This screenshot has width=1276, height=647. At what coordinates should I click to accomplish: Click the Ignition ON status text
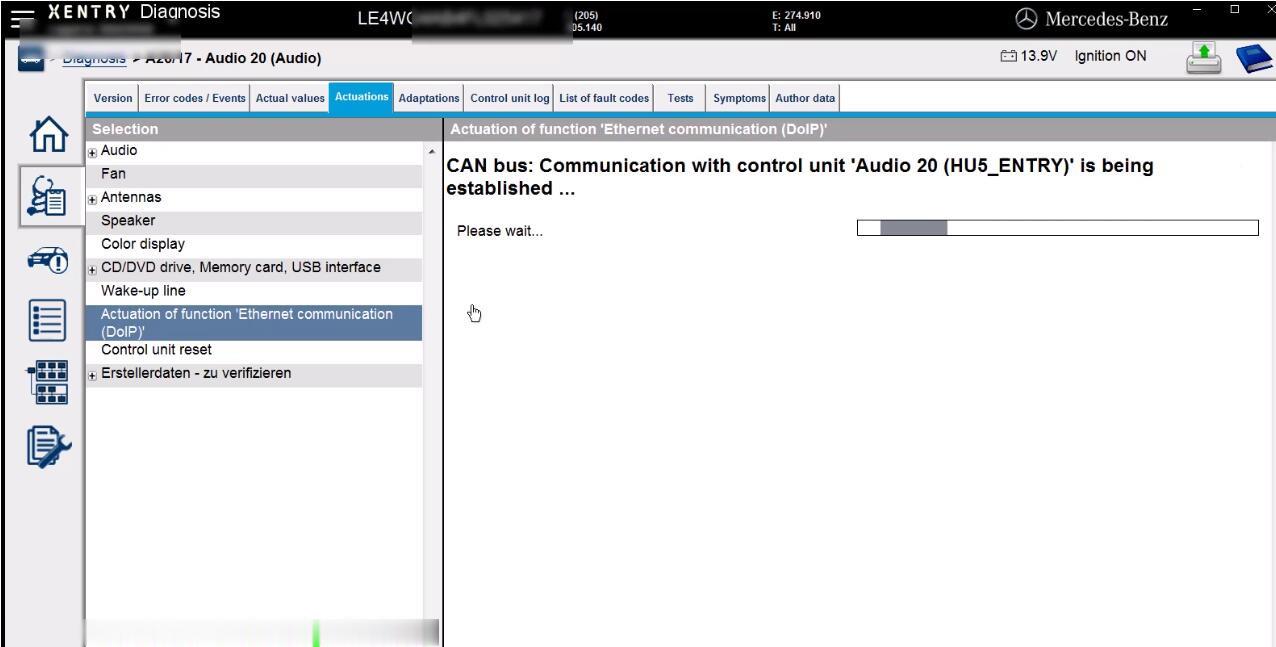coord(1110,56)
